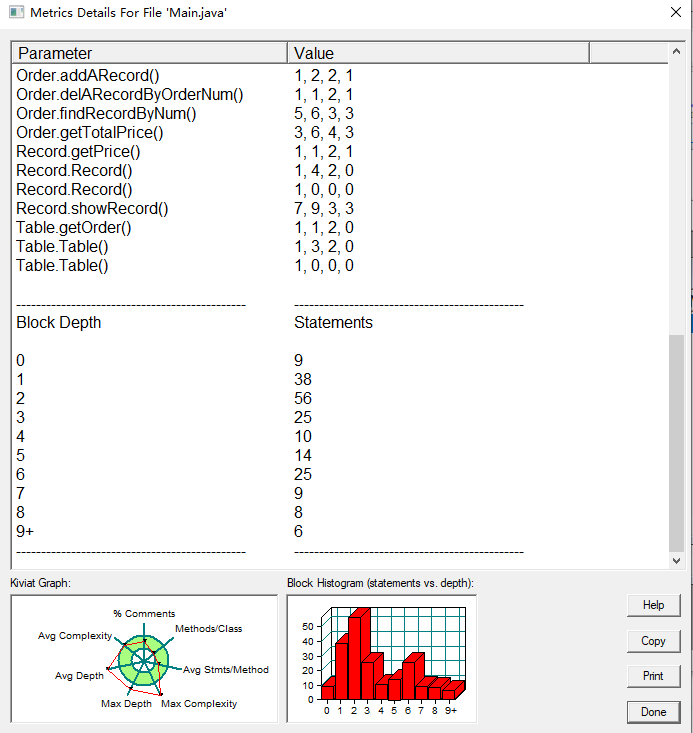Viewport: 693px width, 733px height.
Task: Click the block depth 9+ entry
Action: pyautogui.click(x=25, y=532)
